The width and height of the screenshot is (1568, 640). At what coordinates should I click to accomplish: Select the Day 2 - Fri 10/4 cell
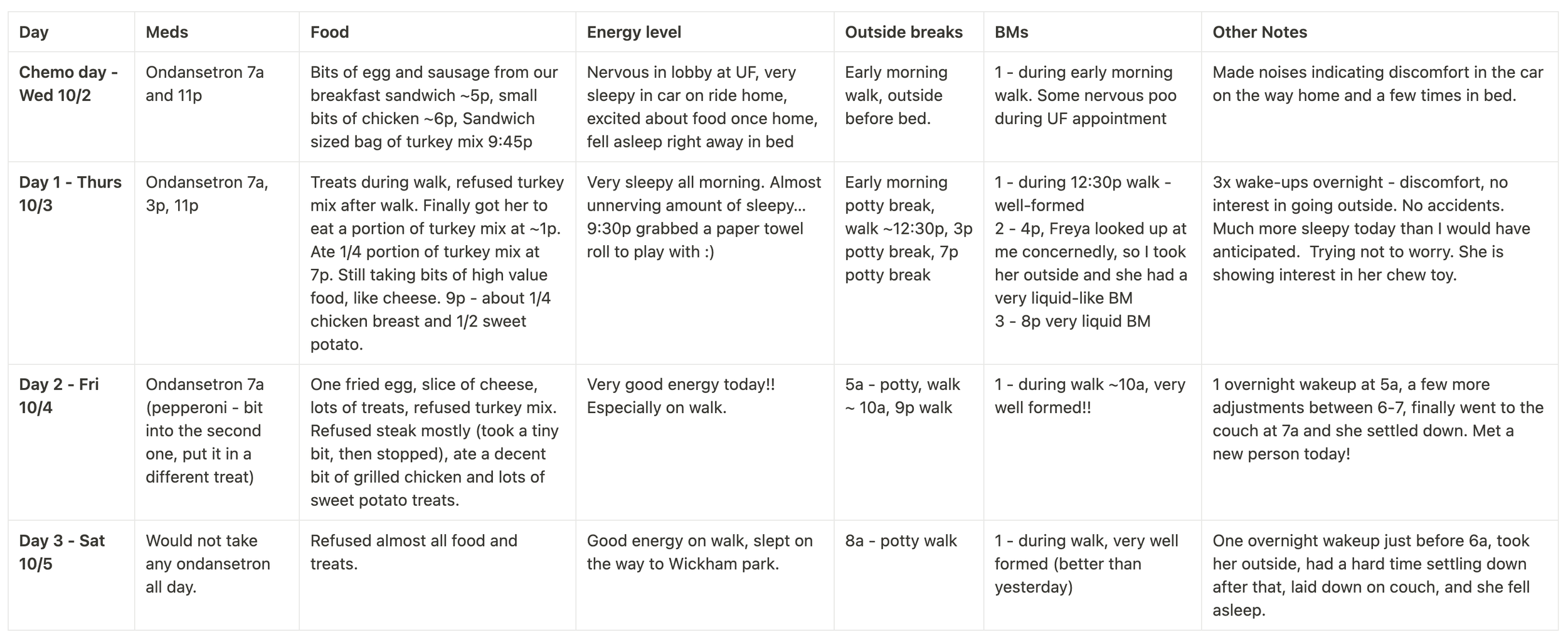72,442
